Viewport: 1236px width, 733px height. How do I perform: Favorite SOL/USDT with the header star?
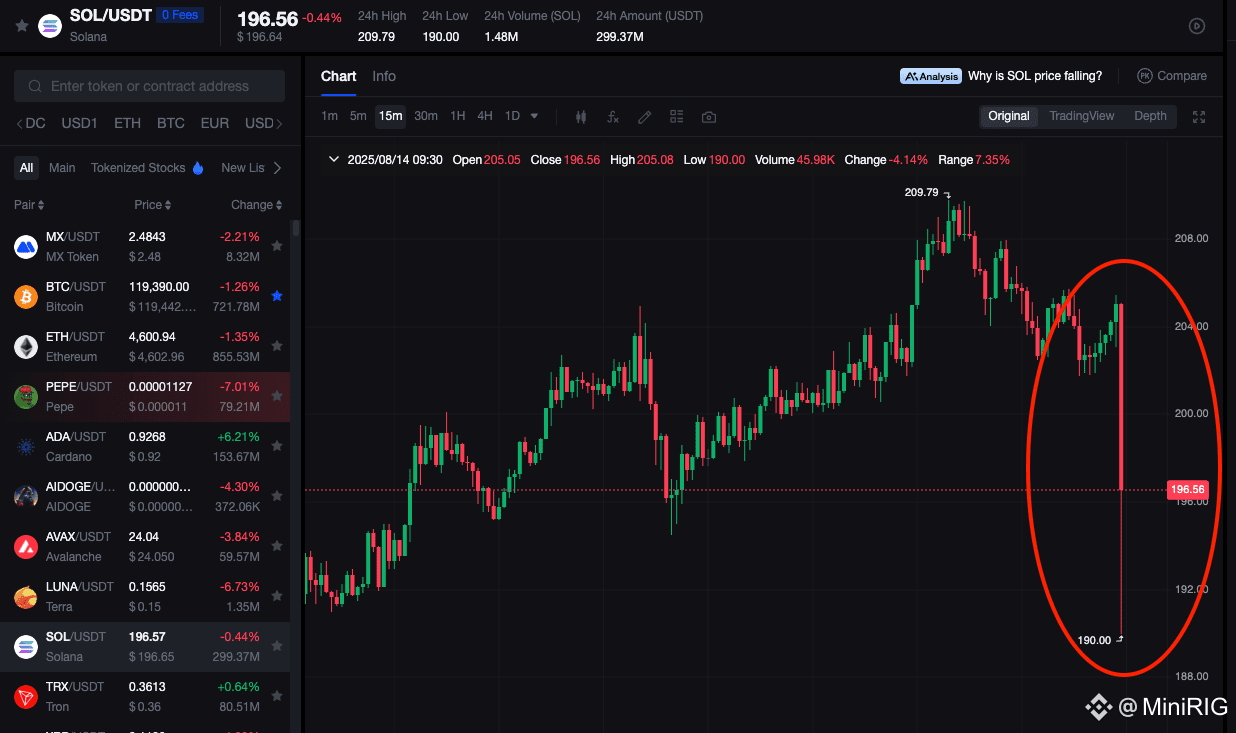pyautogui.click(x=21, y=26)
